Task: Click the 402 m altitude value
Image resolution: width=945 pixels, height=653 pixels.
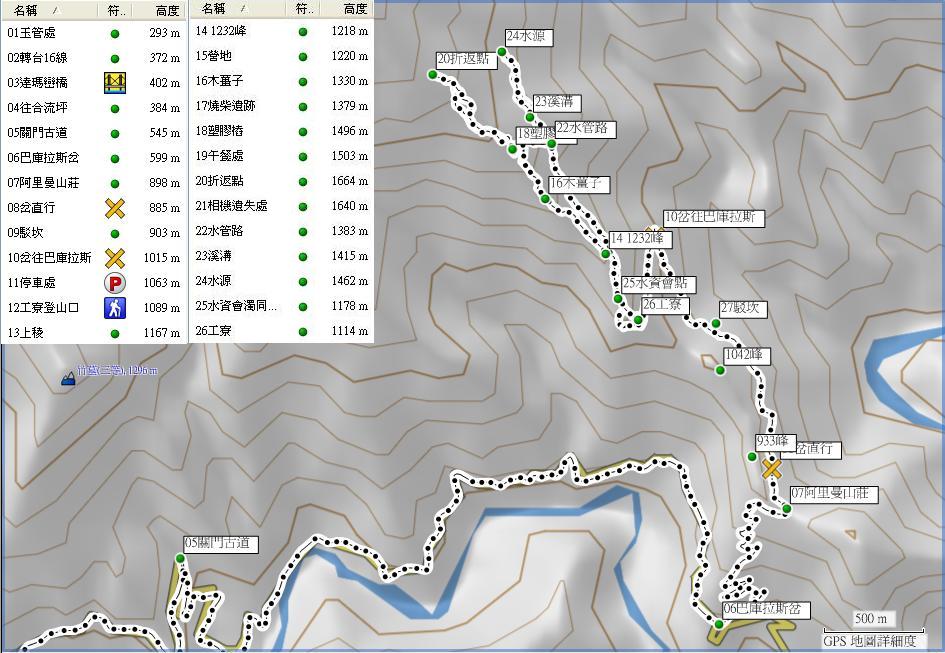Action: click(x=165, y=83)
